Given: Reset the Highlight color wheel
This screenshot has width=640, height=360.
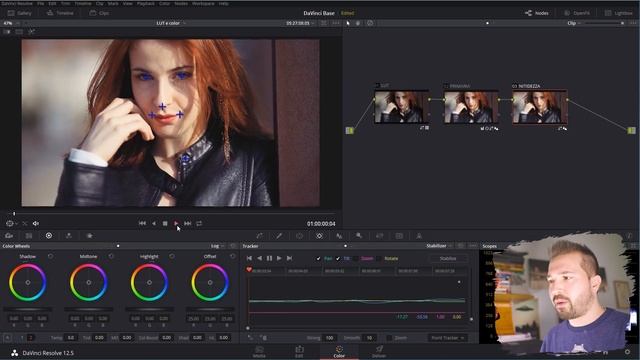Looking at the screenshot, I should (172, 256).
